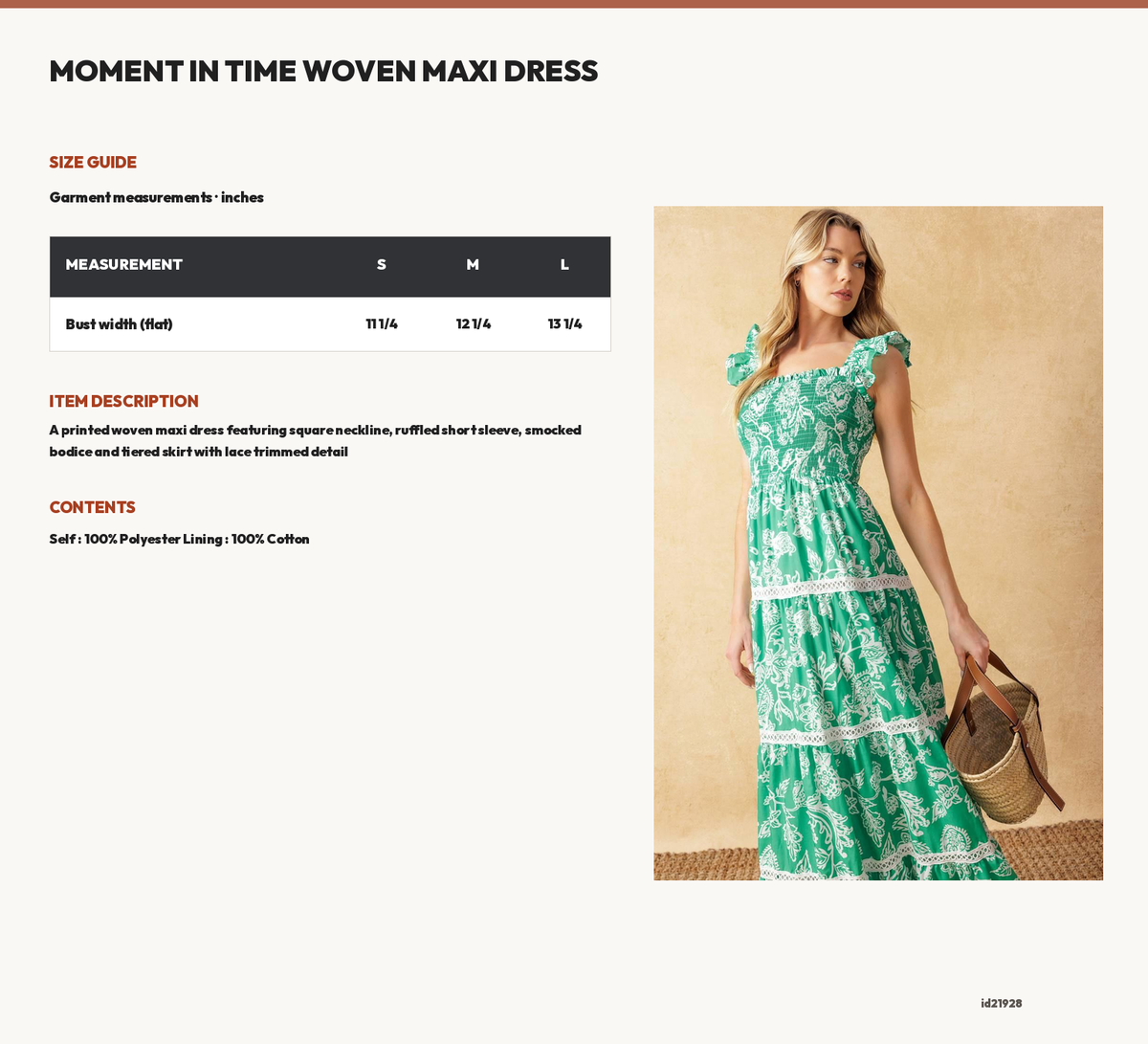Click 'Garment measurements · inches' subtitle

point(157,197)
